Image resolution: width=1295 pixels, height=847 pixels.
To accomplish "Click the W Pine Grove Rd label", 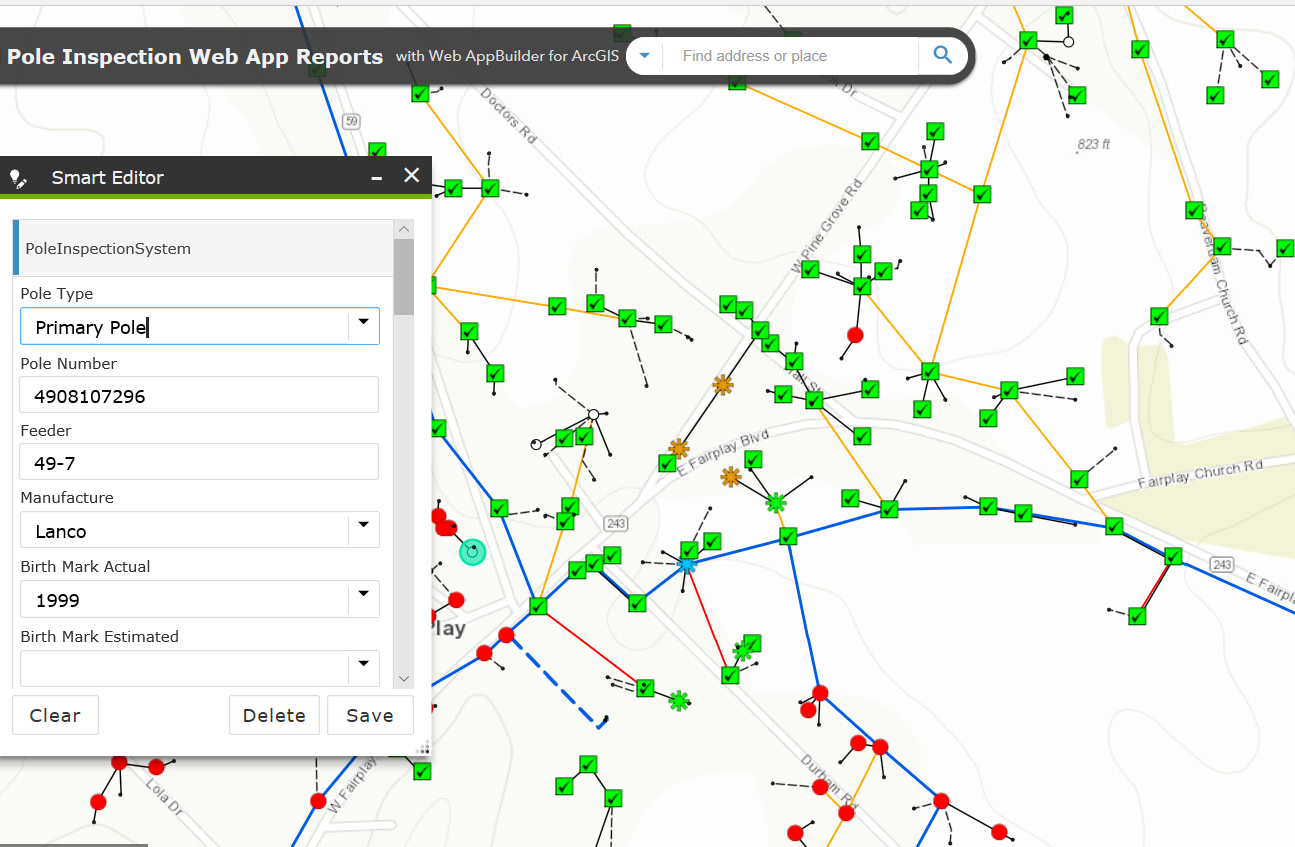I will pyautogui.click(x=826, y=227).
